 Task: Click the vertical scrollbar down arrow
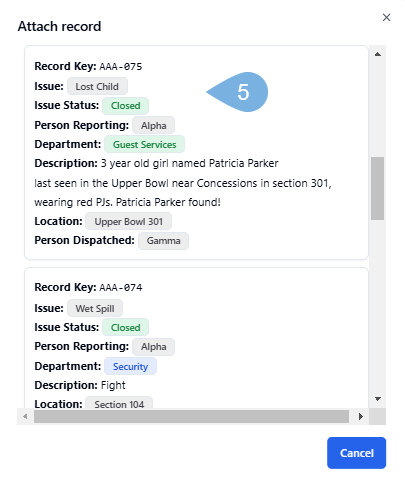click(x=378, y=399)
